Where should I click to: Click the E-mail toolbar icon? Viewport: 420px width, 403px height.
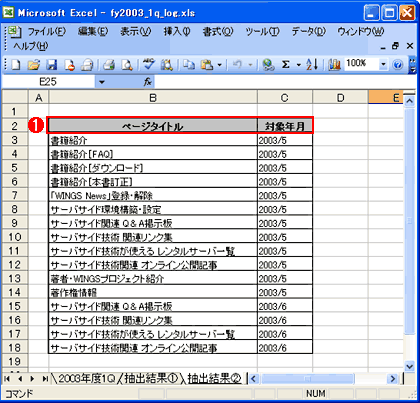coord(87,64)
